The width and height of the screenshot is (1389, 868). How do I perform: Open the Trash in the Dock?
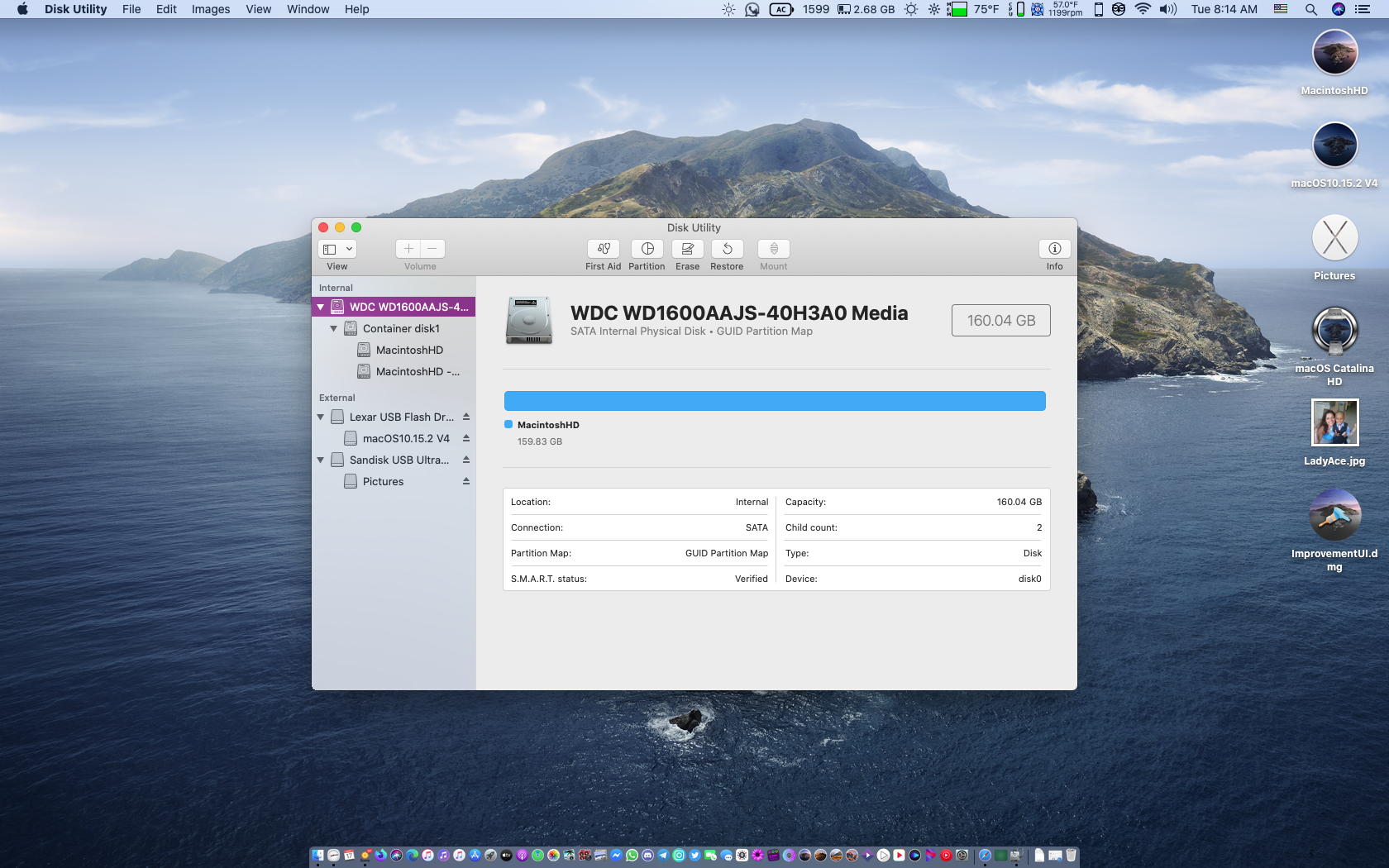tap(1071, 856)
